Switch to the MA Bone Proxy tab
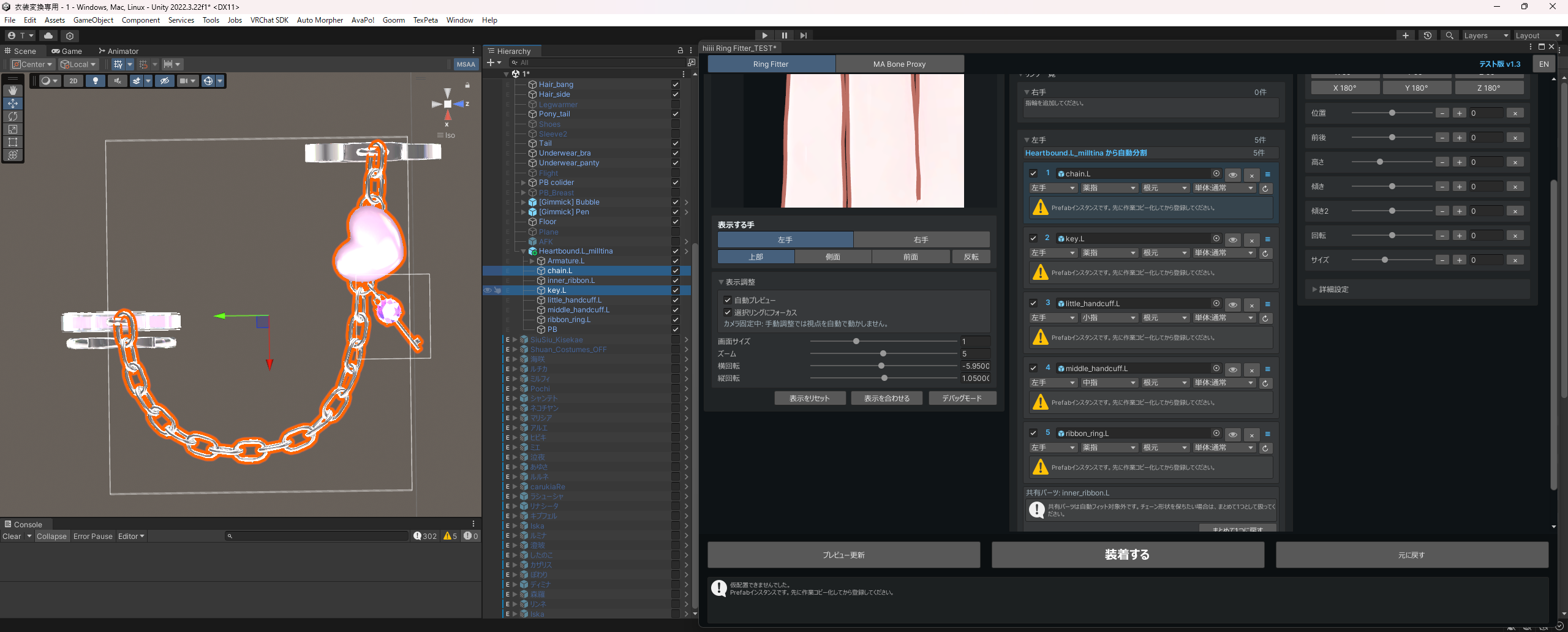1568x632 pixels. click(x=900, y=64)
